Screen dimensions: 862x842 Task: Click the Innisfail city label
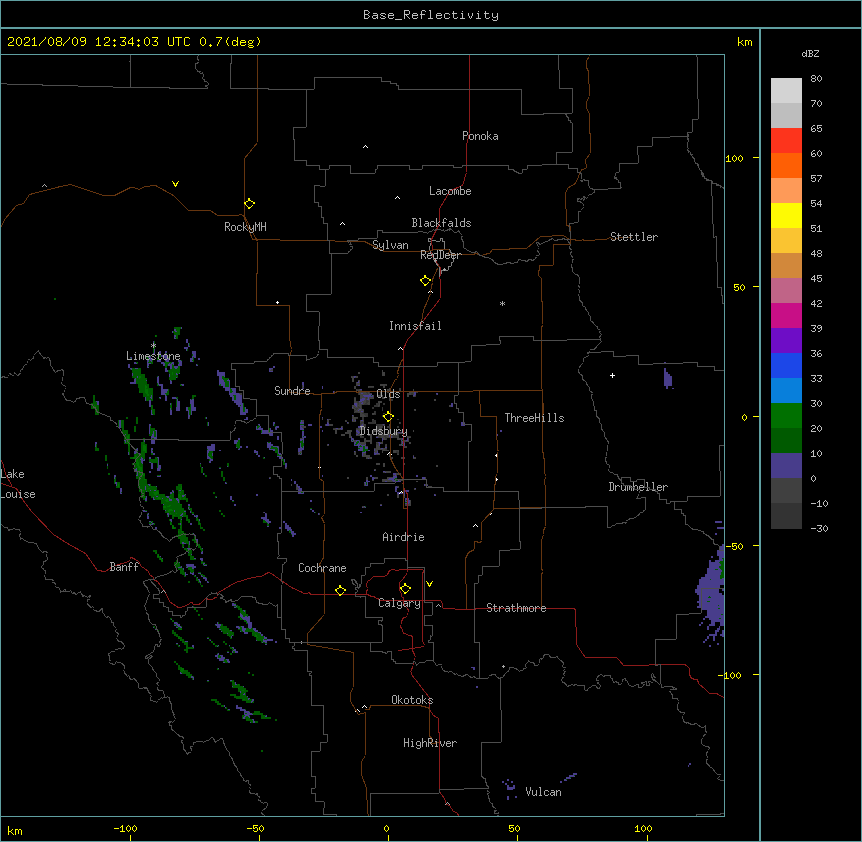(x=415, y=326)
